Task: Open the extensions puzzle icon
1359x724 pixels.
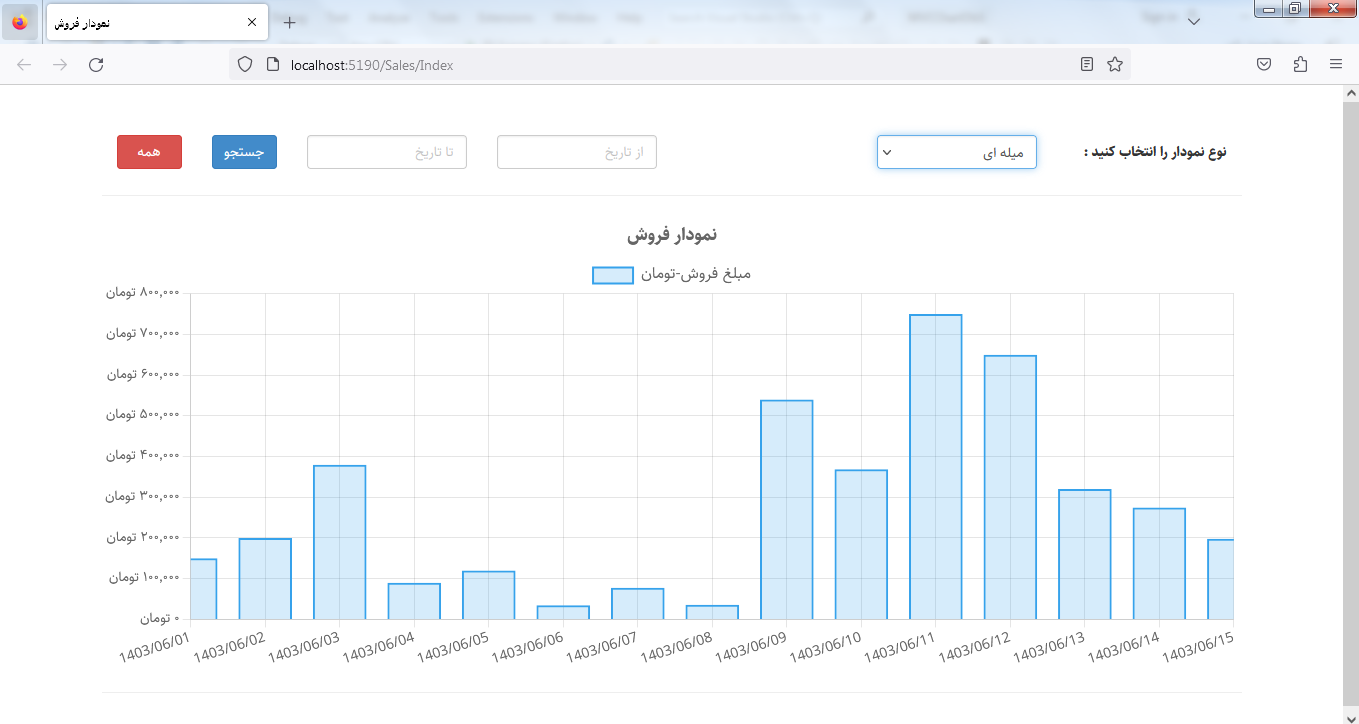Action: [1300, 65]
